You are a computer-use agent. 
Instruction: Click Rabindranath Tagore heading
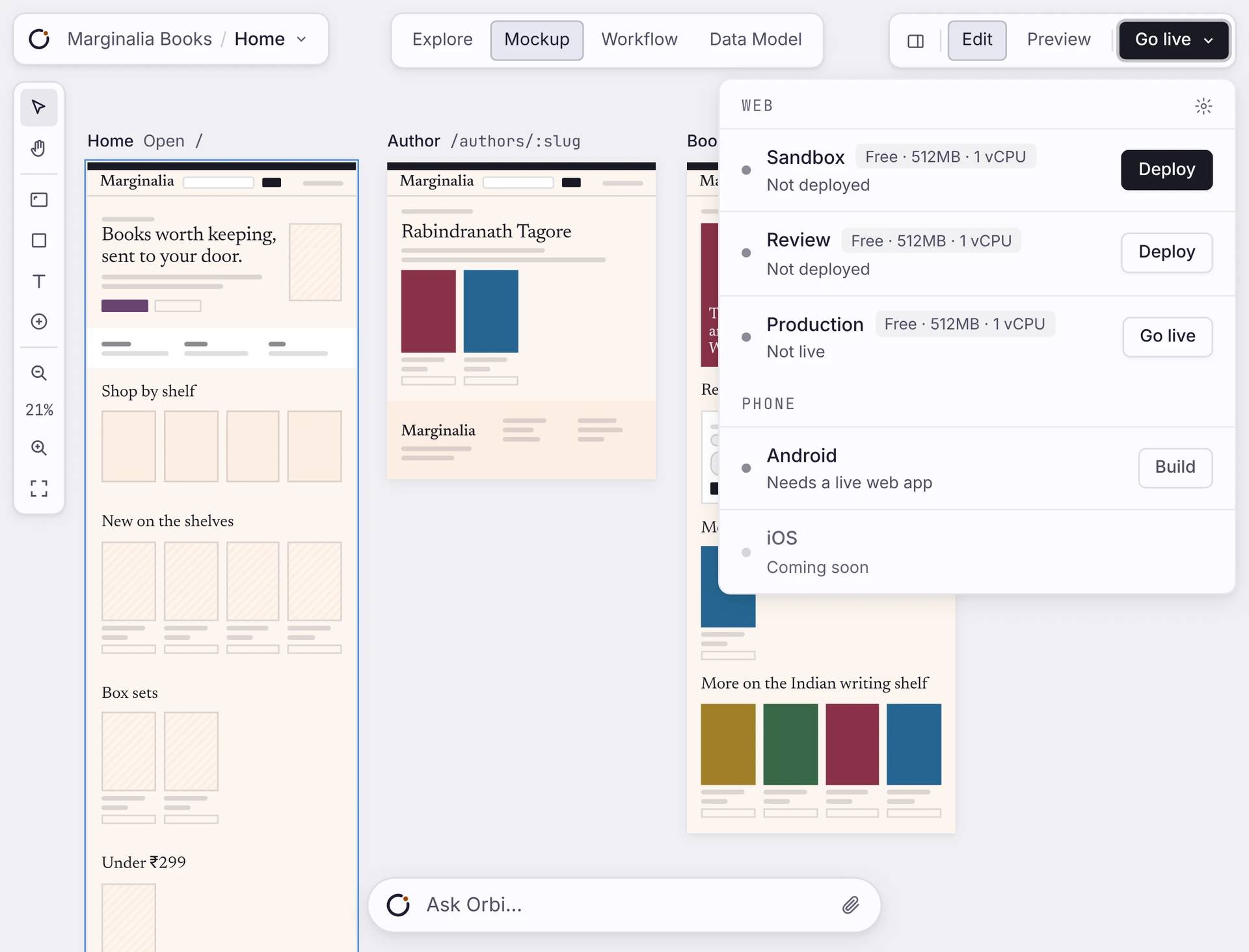[x=486, y=231]
